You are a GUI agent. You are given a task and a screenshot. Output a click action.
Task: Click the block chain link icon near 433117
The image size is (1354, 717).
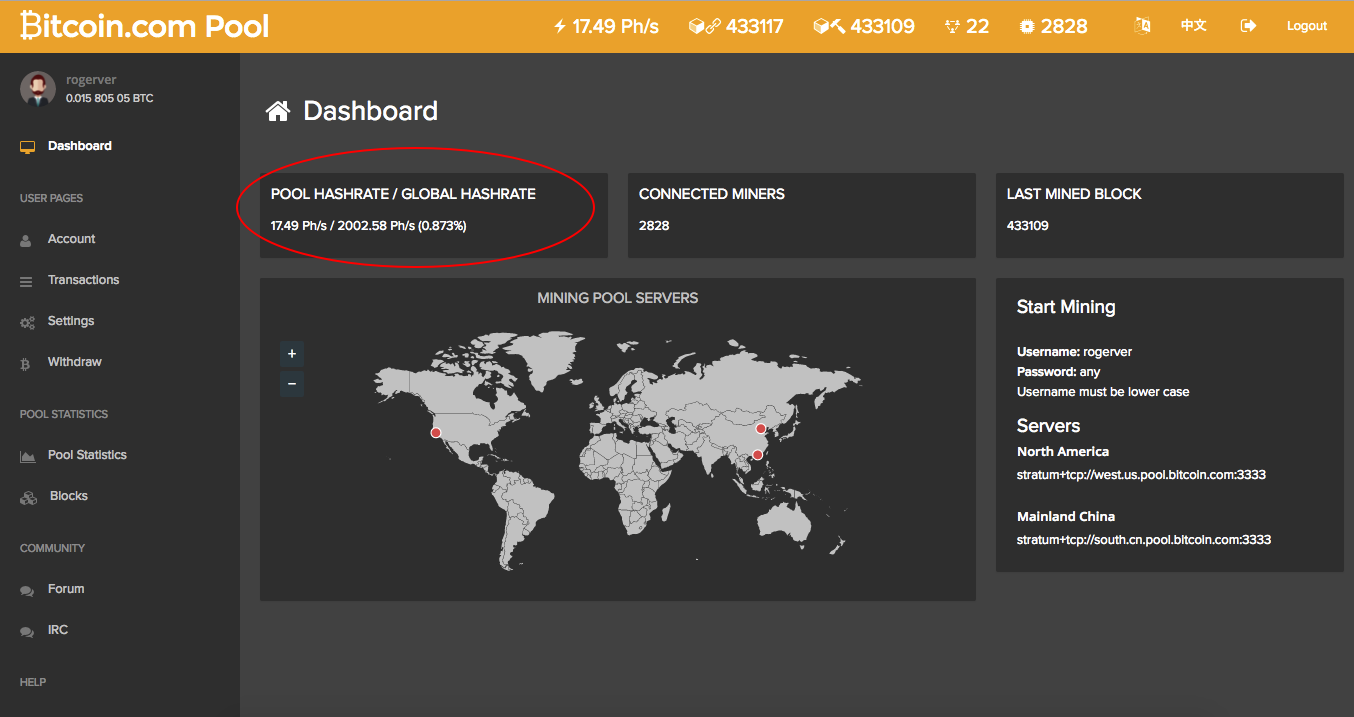point(705,26)
